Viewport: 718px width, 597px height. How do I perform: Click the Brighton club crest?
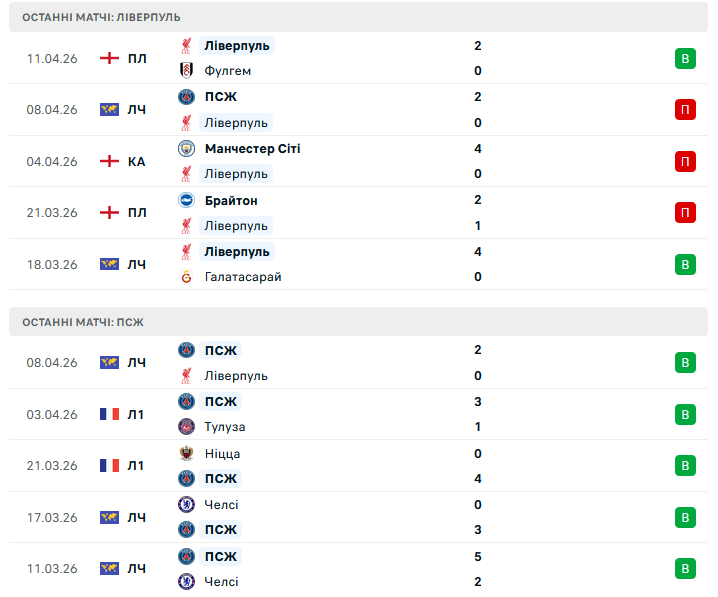(186, 200)
